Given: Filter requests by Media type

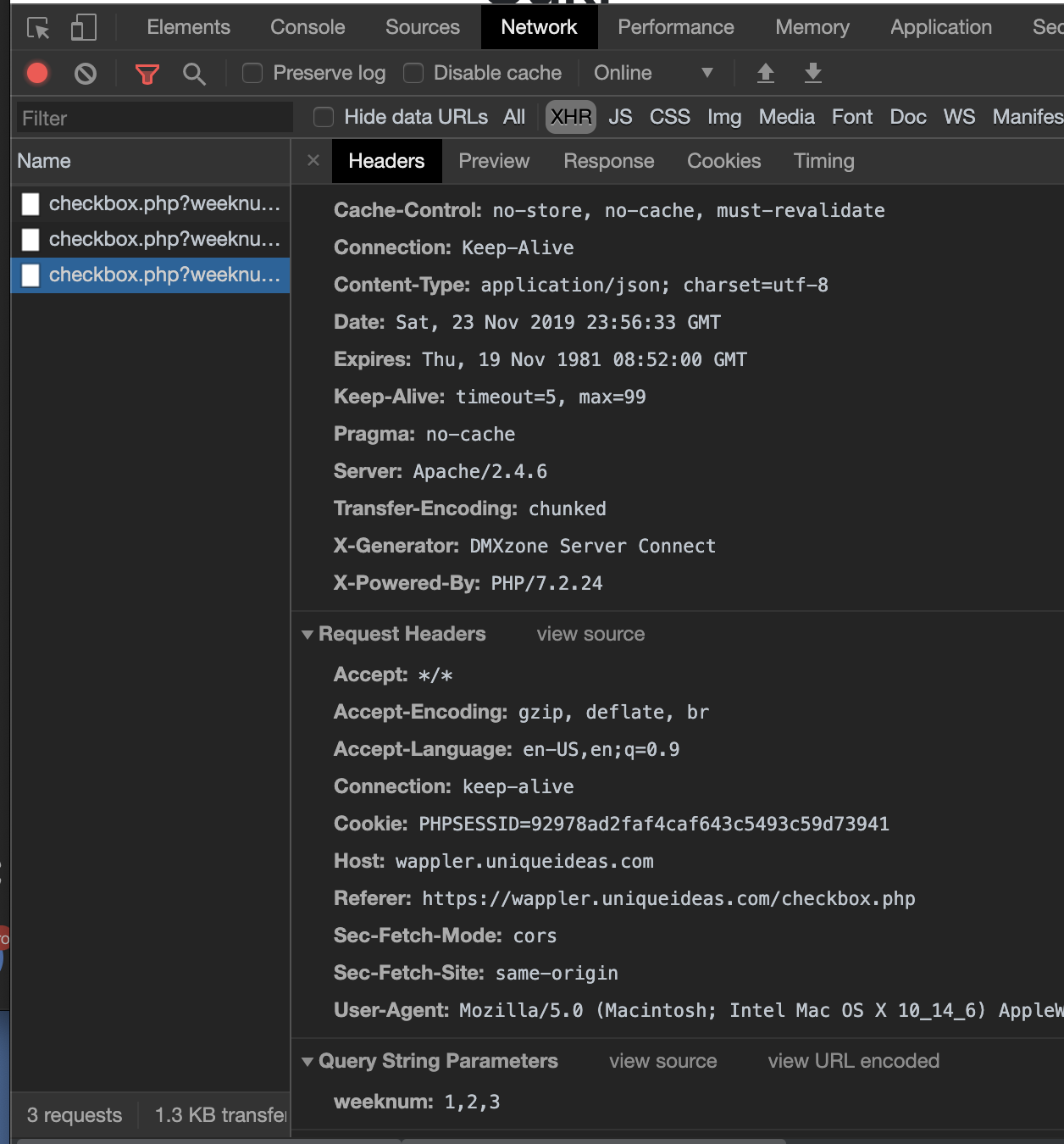Looking at the screenshot, I should pos(787,117).
